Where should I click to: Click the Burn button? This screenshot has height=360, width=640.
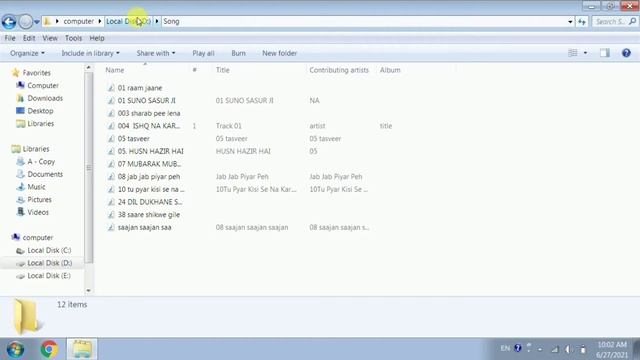point(238,53)
